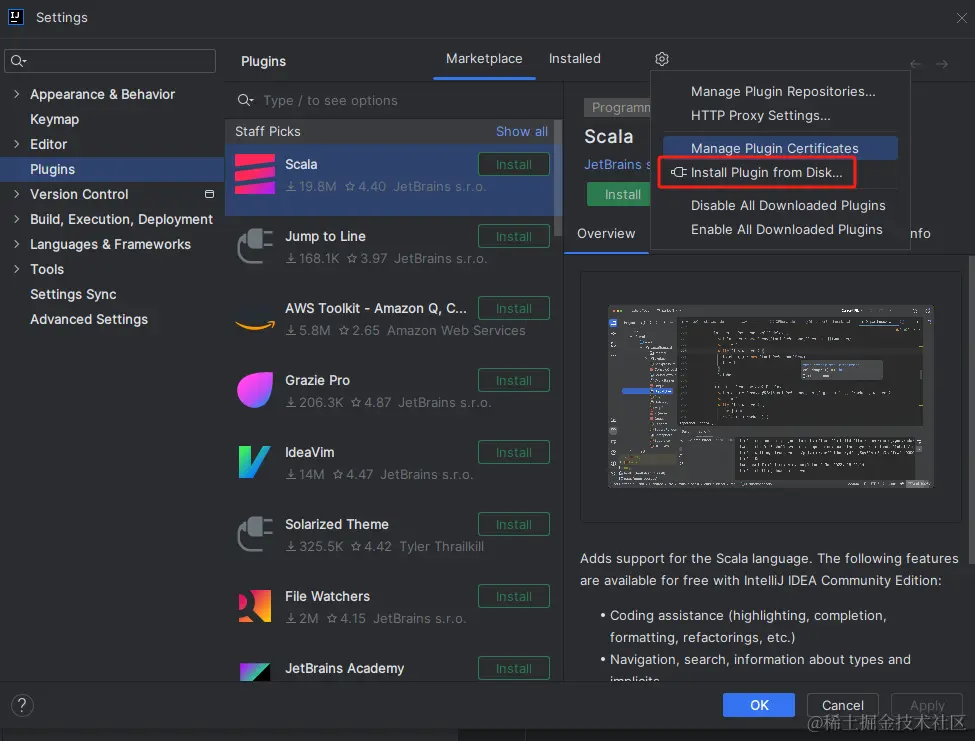The height and width of the screenshot is (741, 975).
Task: Install the Solarized Theme plugin
Action: 514,525
